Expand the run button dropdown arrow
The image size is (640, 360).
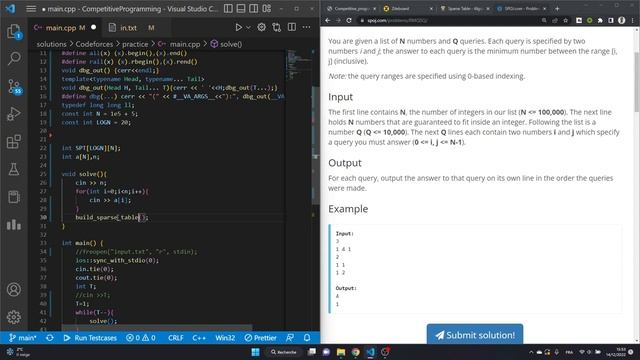[x=248, y=27]
